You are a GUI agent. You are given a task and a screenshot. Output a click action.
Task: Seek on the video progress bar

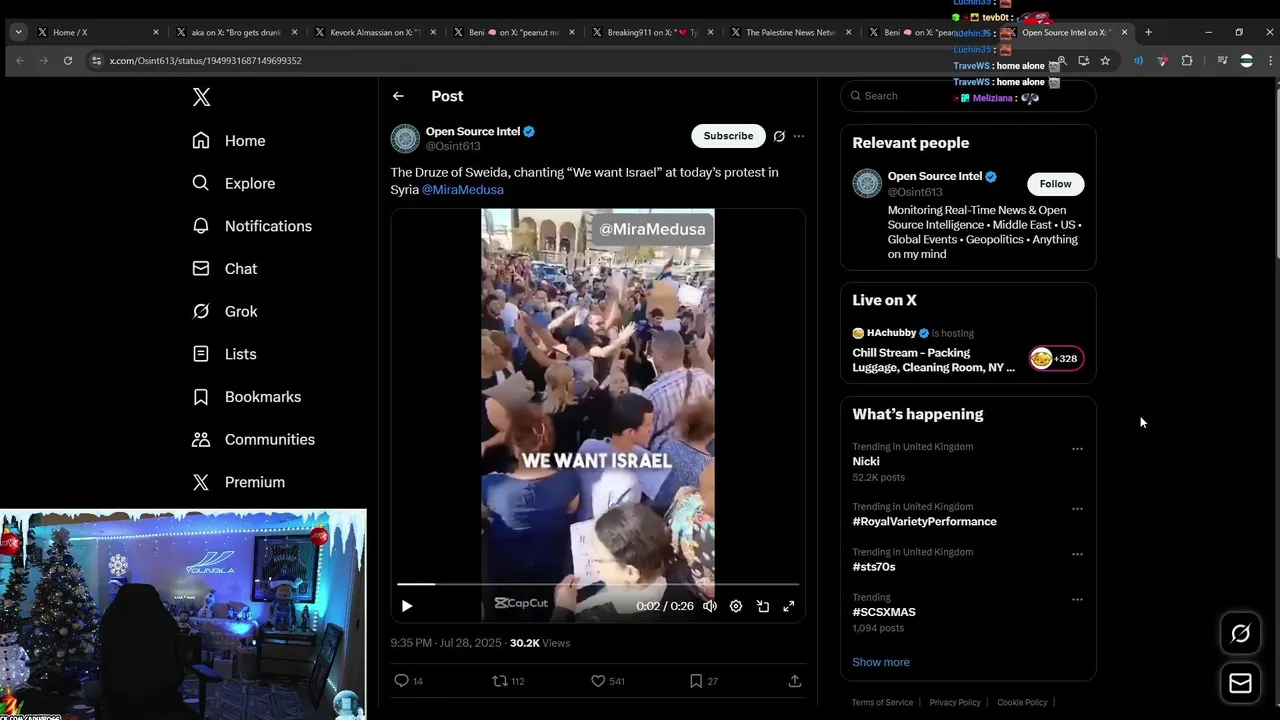[598, 584]
